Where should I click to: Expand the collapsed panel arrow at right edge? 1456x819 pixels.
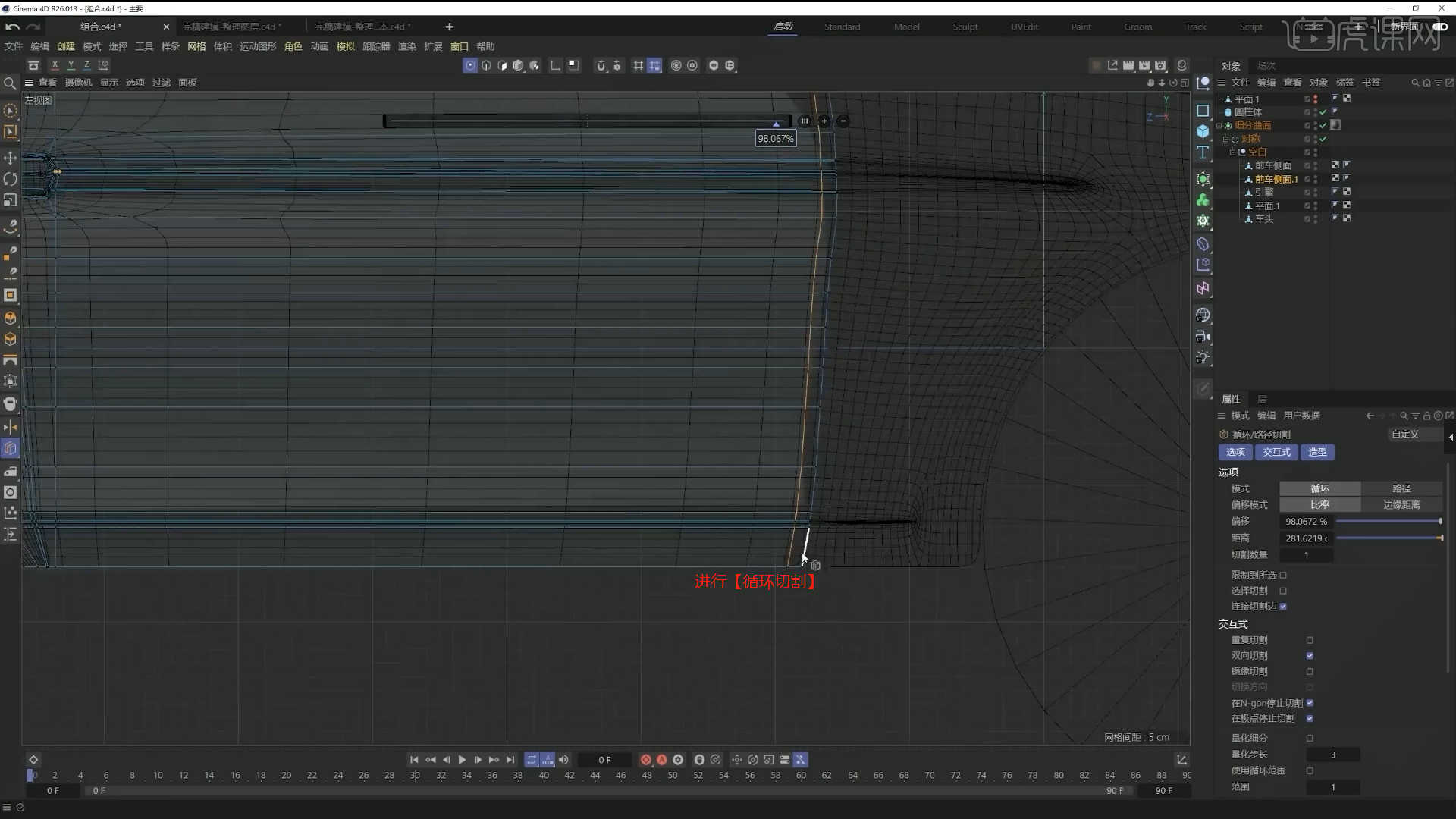tap(1451, 437)
